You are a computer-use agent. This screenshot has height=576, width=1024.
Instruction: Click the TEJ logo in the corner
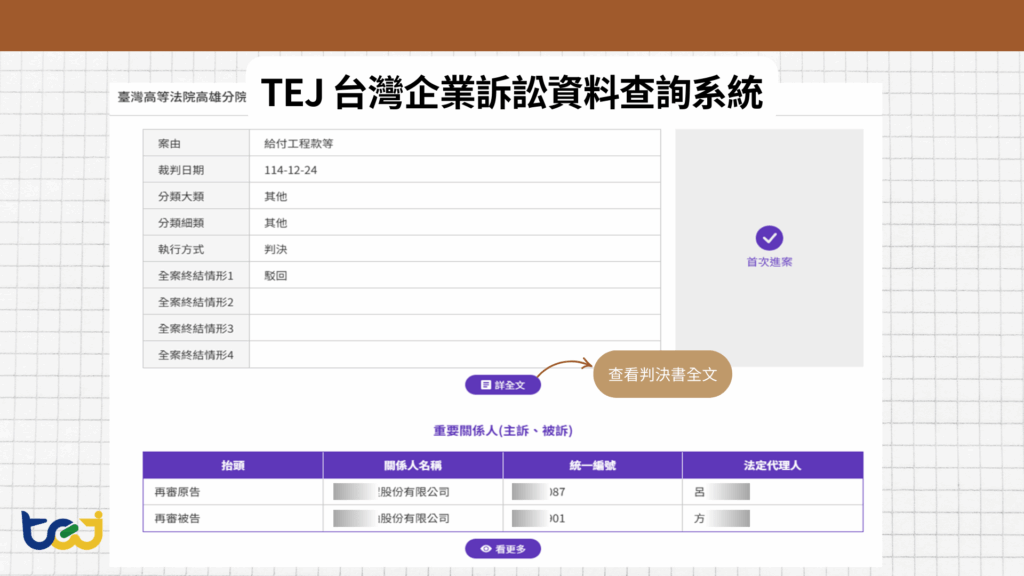click(62, 531)
